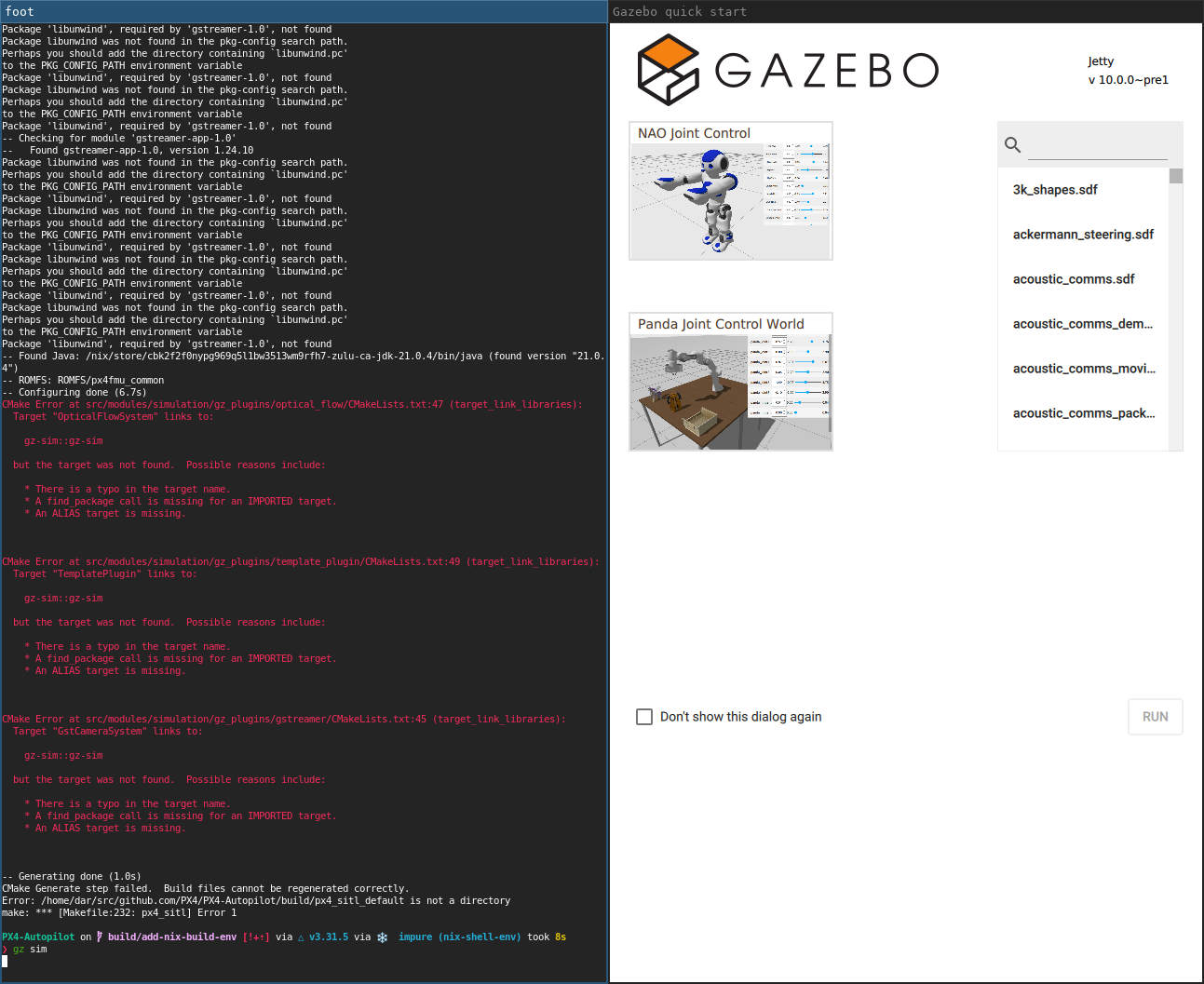Click the 'make: *** [Makefile:232' error line
The height and width of the screenshot is (984, 1204).
[x=119, y=913]
